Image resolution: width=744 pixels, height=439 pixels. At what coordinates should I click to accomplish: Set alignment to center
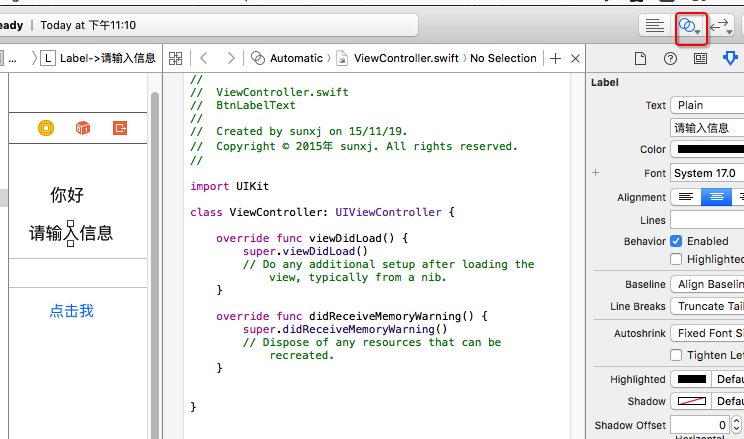716,197
